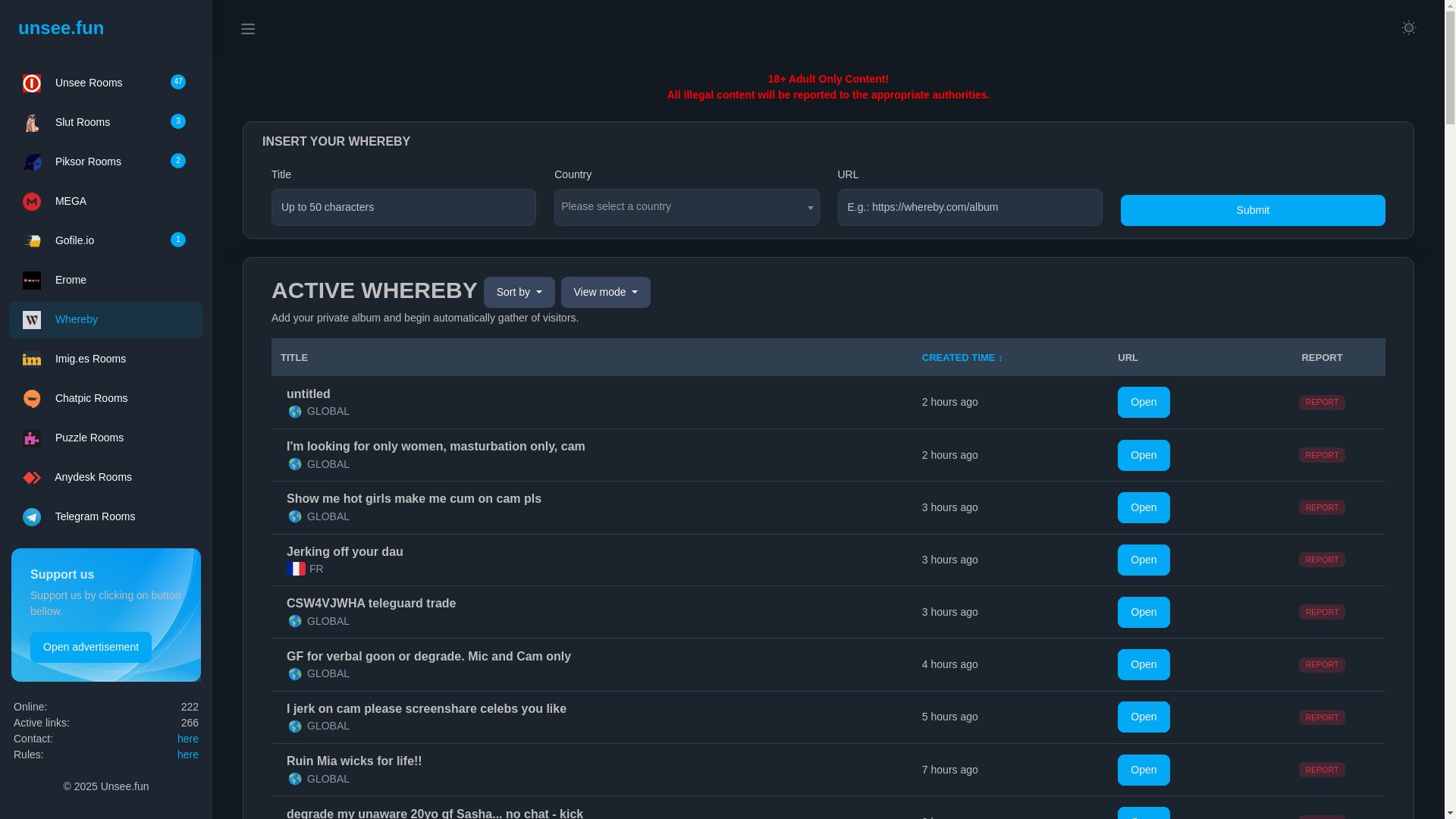Open the untitled room link

[x=1143, y=402]
